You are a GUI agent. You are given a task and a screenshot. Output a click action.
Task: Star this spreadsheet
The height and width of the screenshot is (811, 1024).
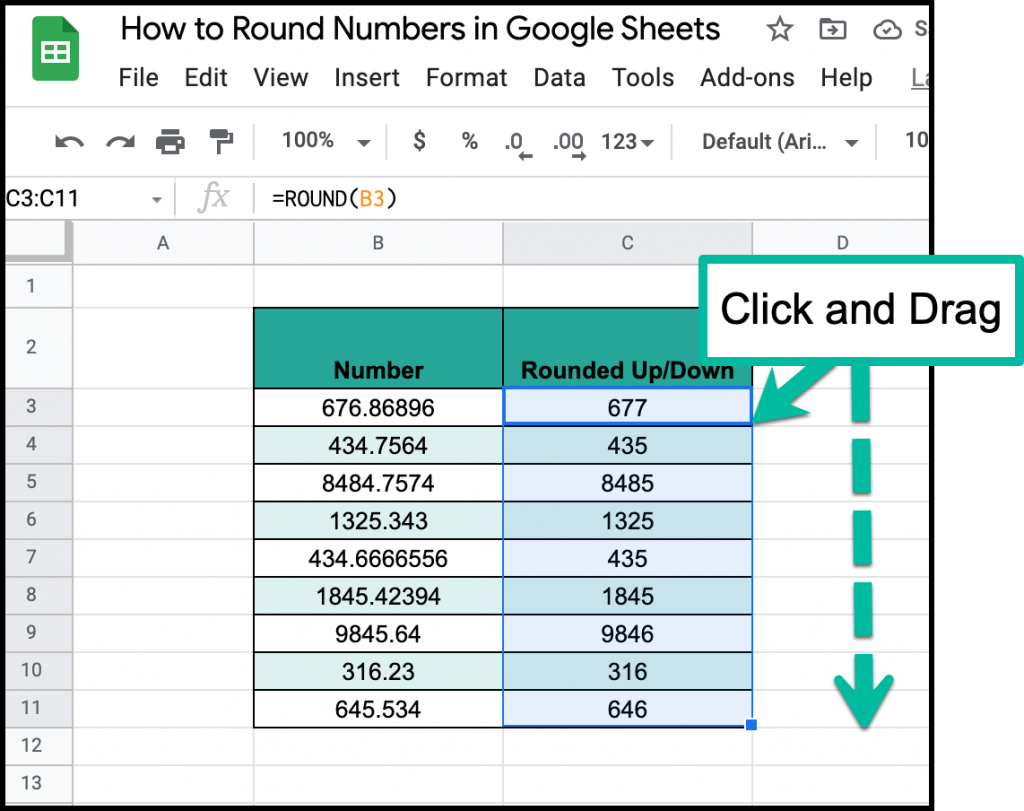[x=779, y=31]
